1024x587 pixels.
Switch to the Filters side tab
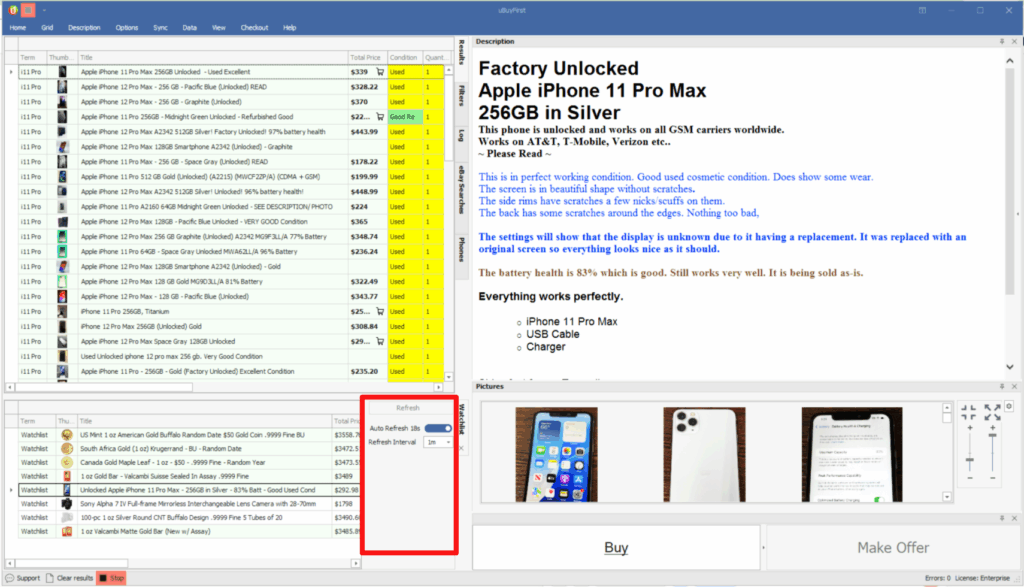(461, 95)
